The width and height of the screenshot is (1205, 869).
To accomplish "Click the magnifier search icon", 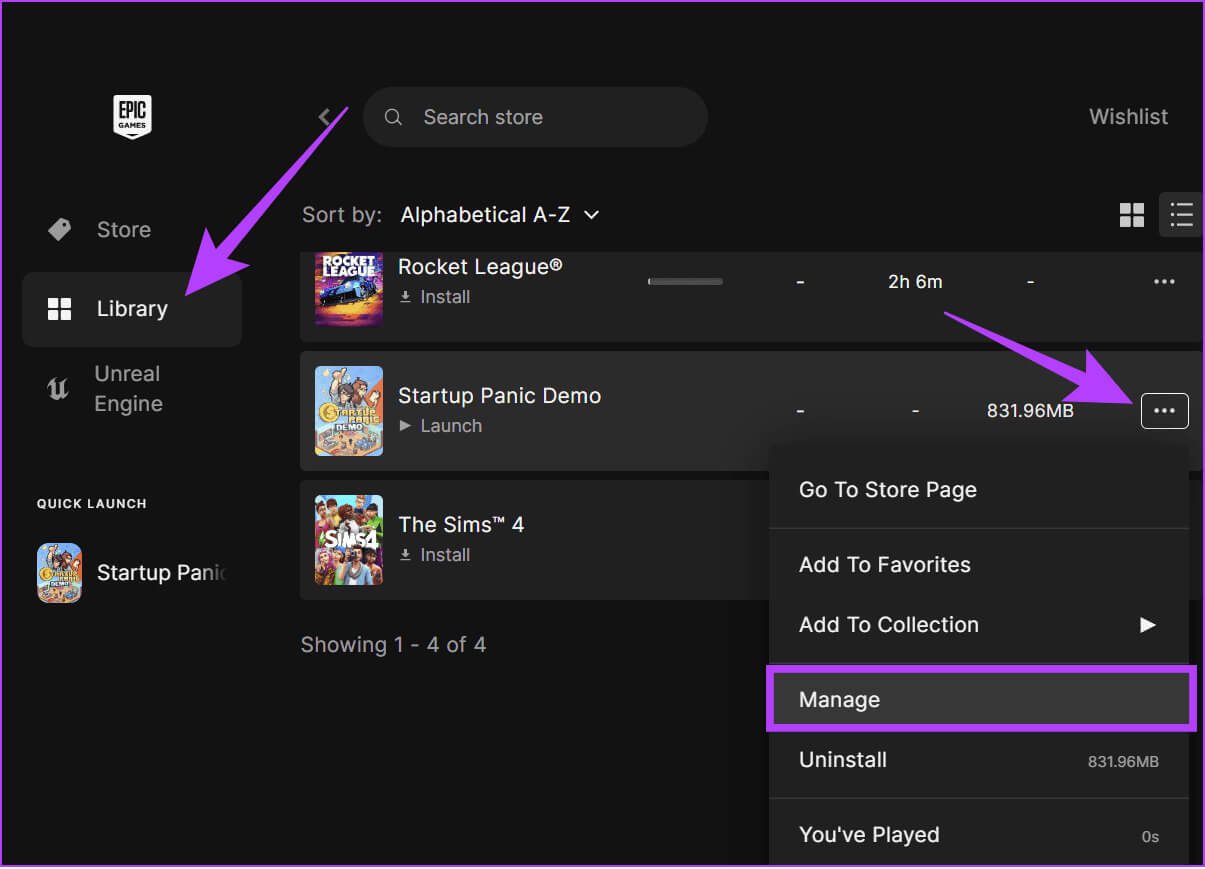I will pyautogui.click(x=393, y=117).
